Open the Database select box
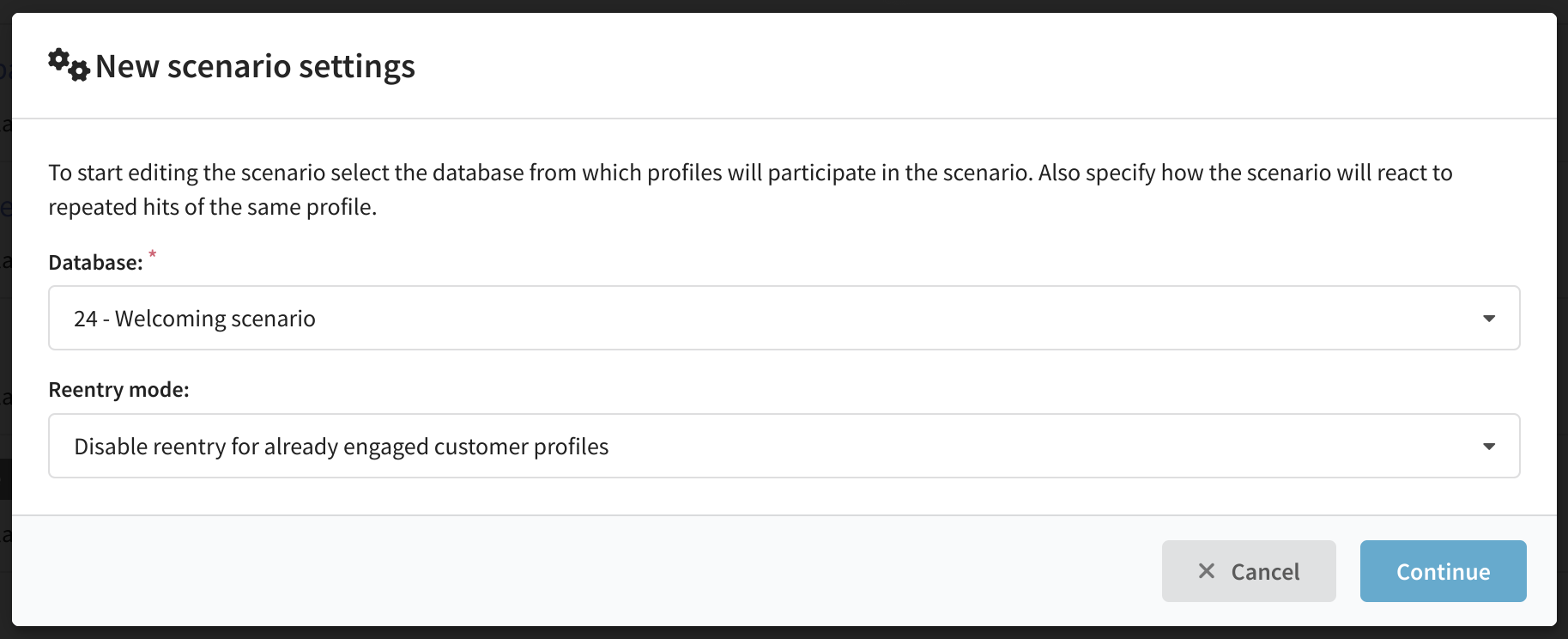Screen dimensions: 1568x639 point(784,318)
